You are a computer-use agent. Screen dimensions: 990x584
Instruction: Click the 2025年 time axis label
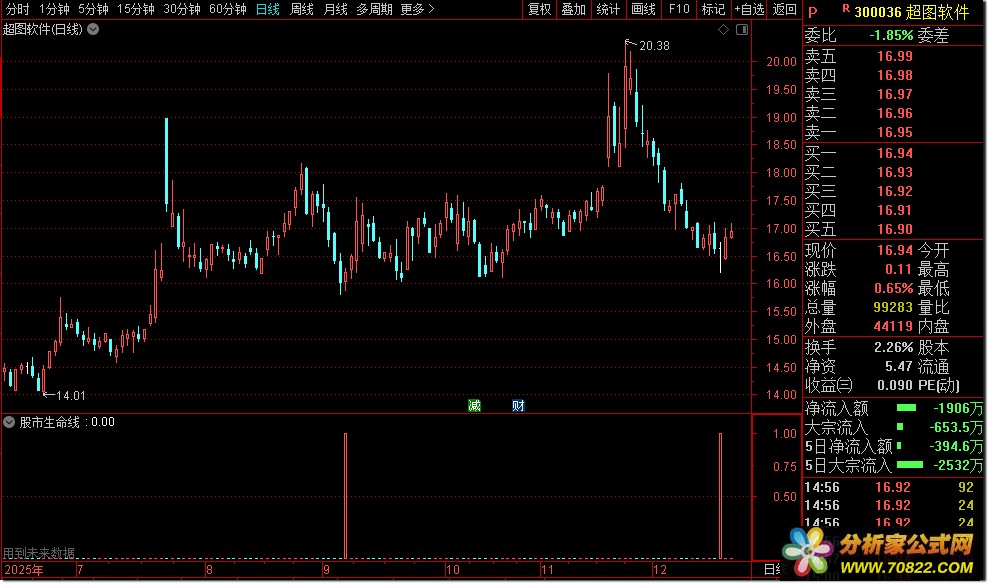pos(24,570)
